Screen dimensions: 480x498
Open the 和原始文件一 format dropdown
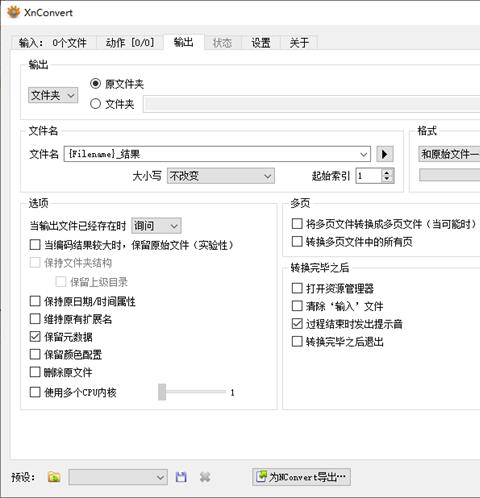coord(449,154)
